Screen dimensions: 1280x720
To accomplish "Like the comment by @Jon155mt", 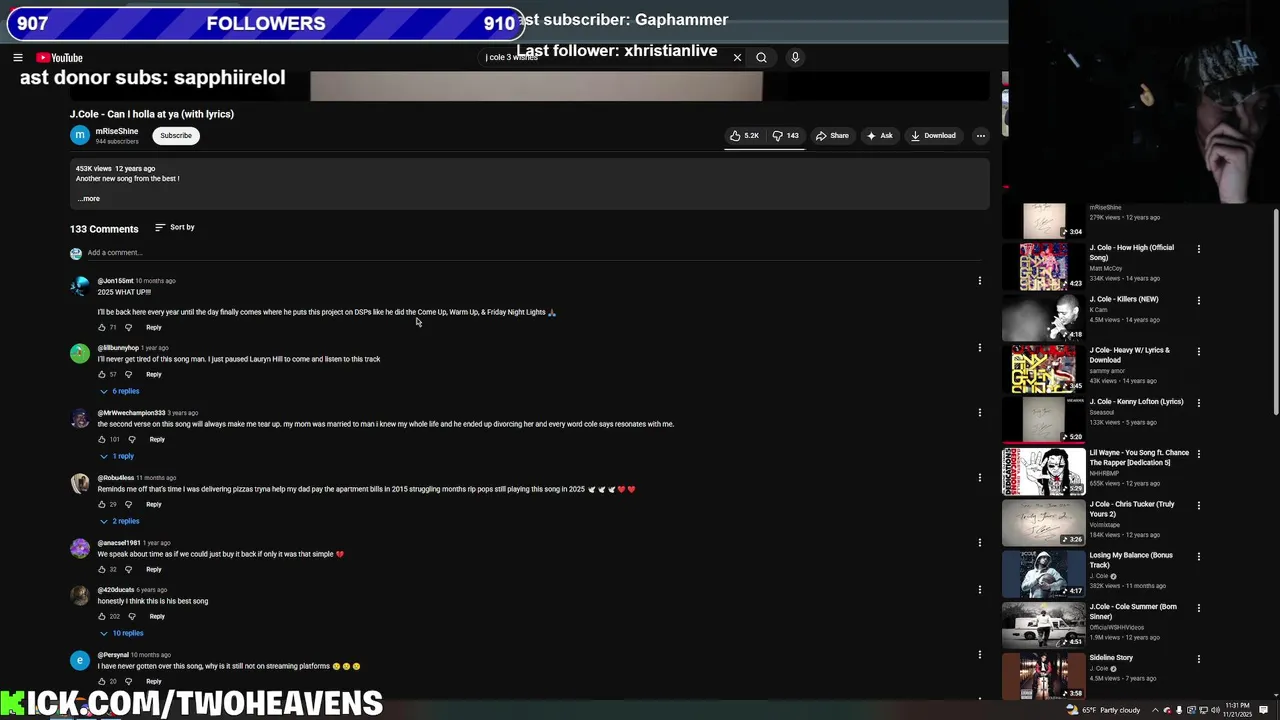I will point(102,328).
